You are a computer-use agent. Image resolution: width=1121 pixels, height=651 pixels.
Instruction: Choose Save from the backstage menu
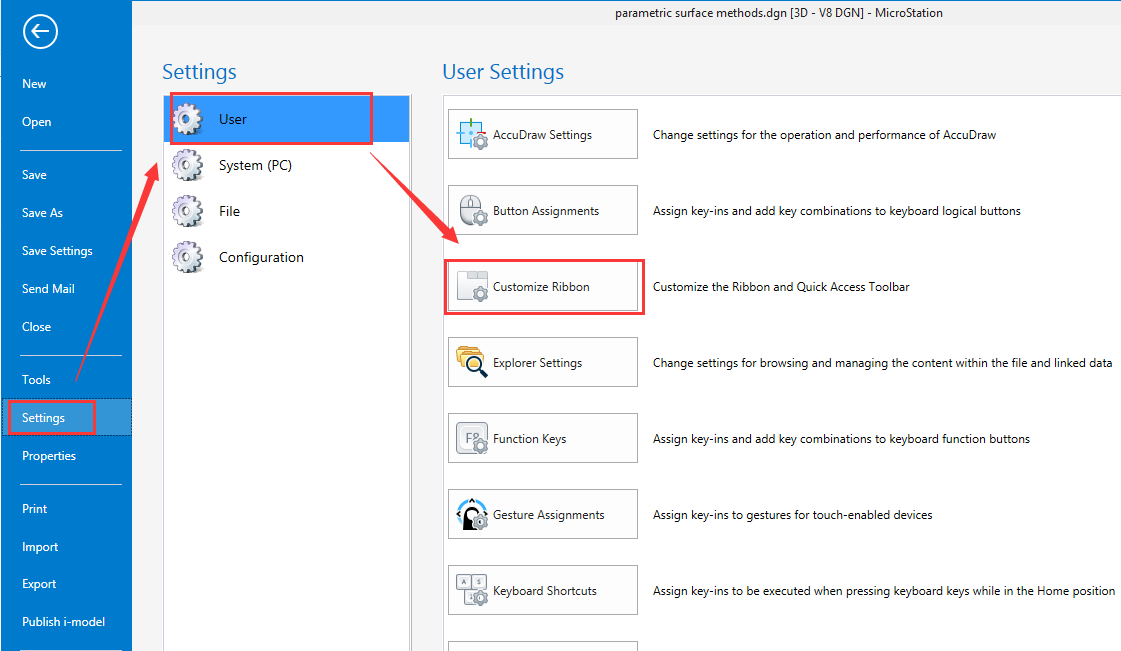34,174
